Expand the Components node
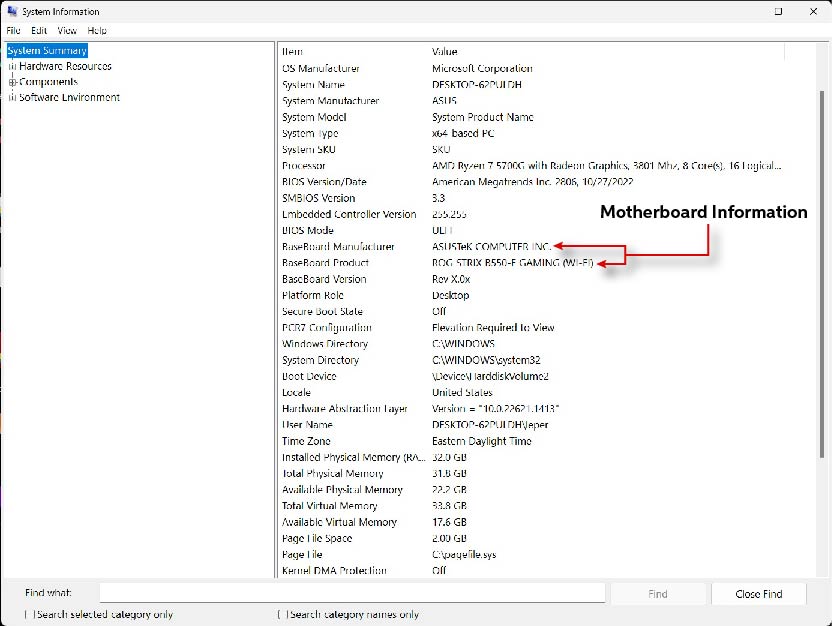 tap(13, 82)
